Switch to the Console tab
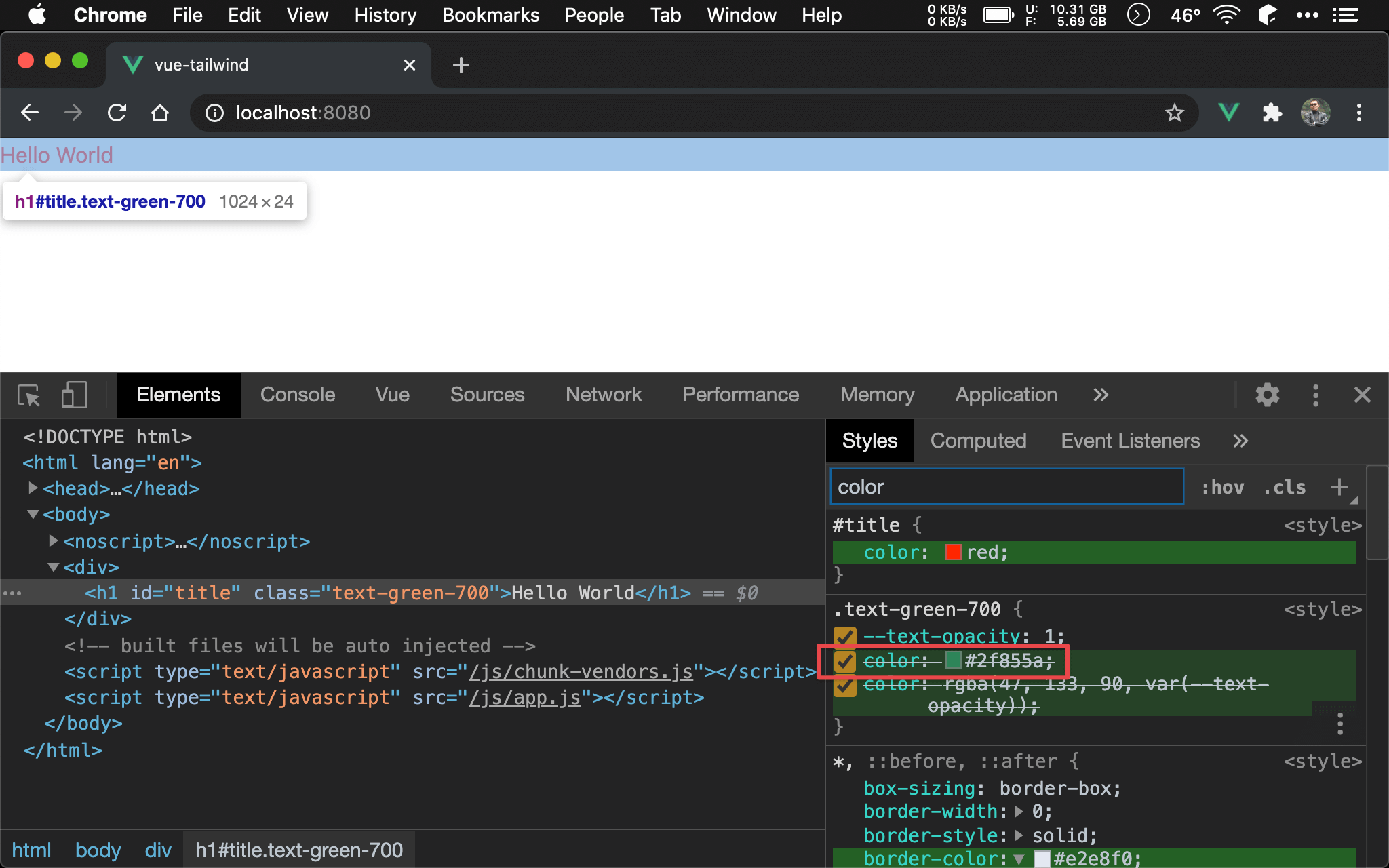 pyautogui.click(x=298, y=395)
